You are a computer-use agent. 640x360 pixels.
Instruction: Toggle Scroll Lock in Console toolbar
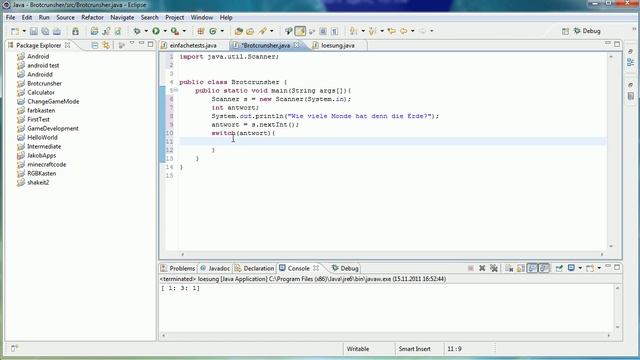click(521, 268)
